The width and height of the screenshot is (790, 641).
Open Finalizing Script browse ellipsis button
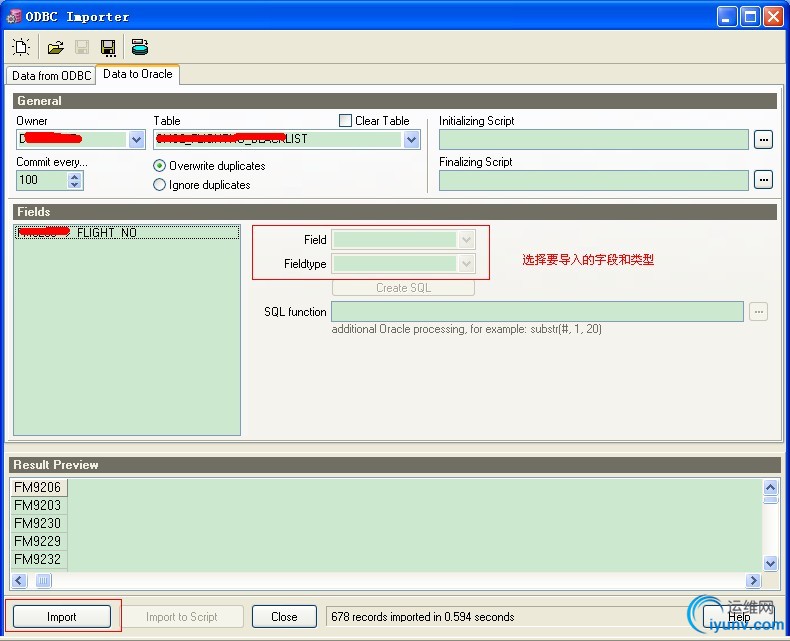tap(763, 179)
